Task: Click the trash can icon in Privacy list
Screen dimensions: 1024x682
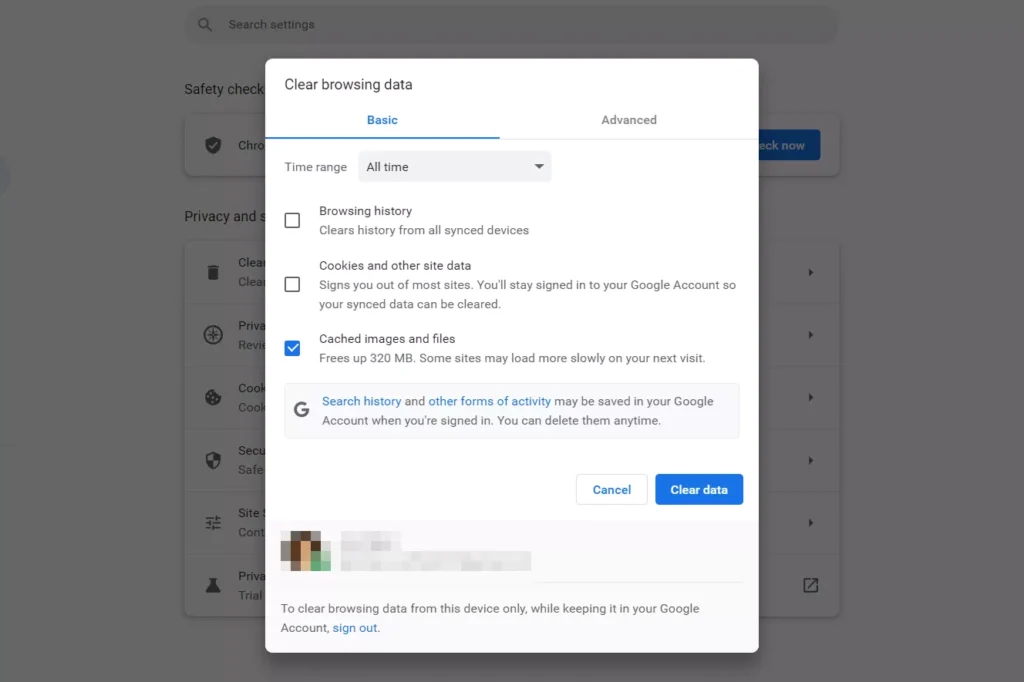Action: [213, 272]
